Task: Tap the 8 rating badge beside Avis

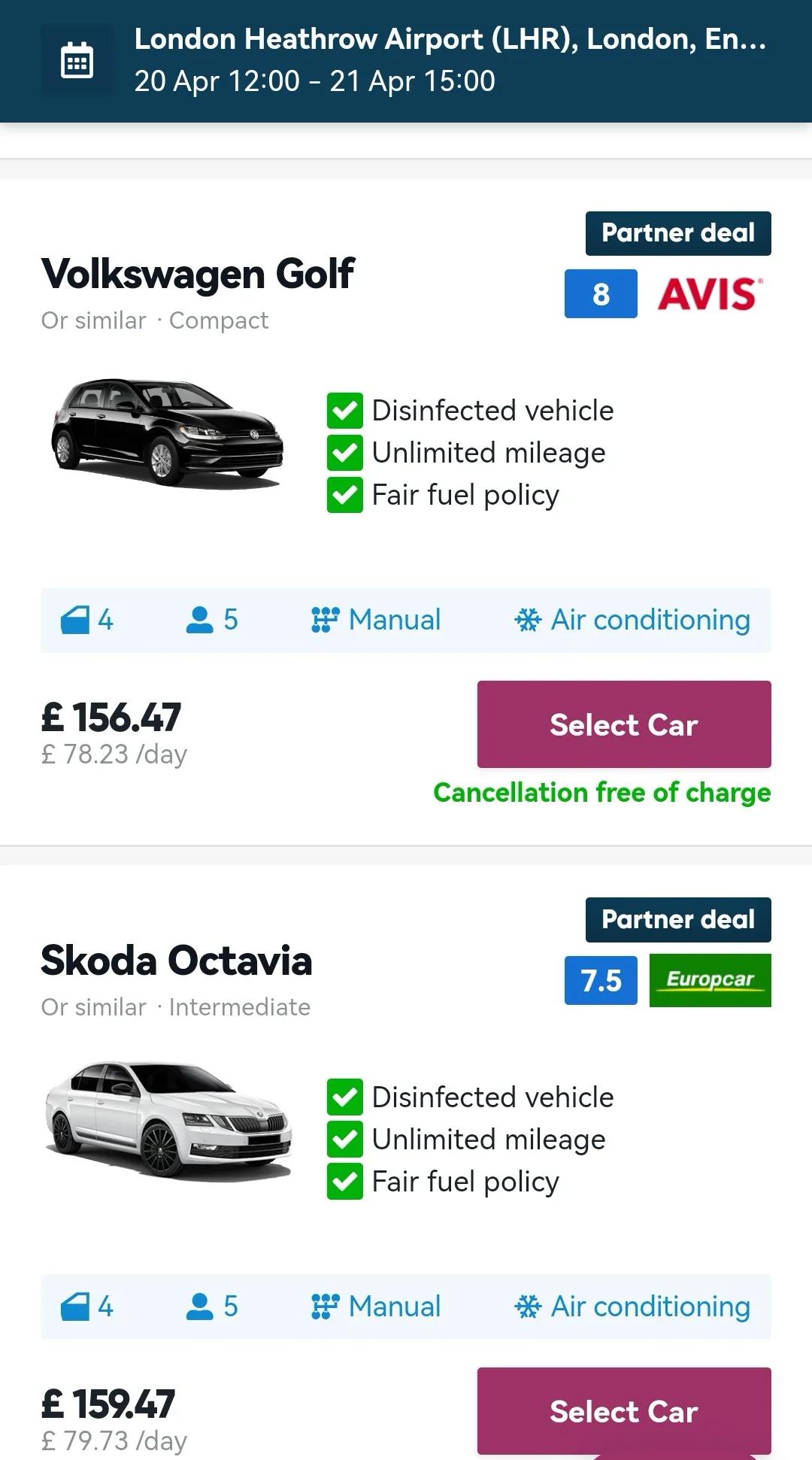Action: 601,293
